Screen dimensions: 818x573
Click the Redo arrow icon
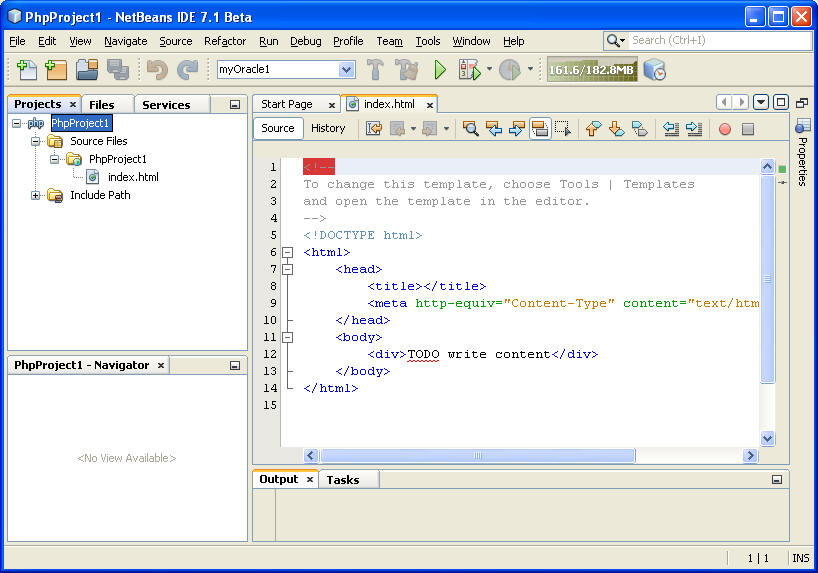pos(188,69)
